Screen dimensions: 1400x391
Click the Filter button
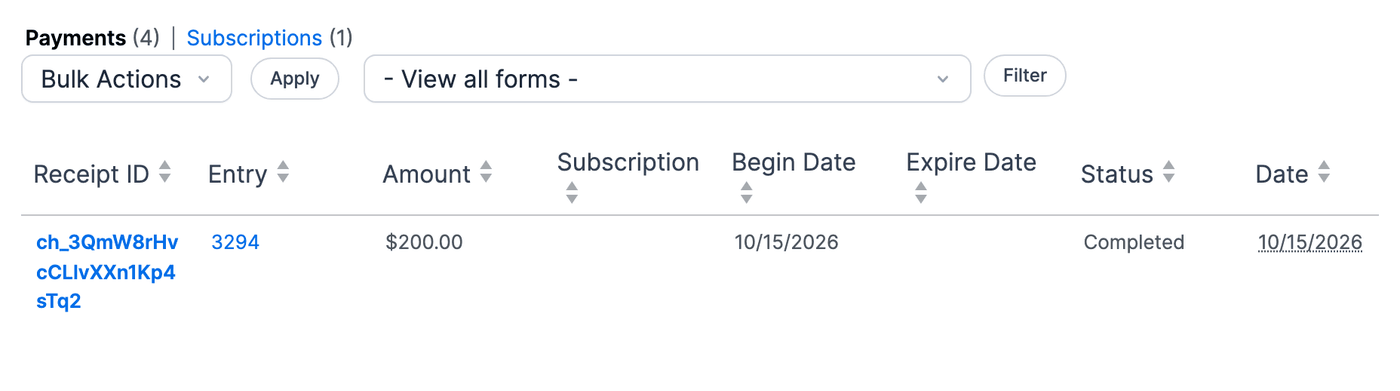tap(1025, 76)
